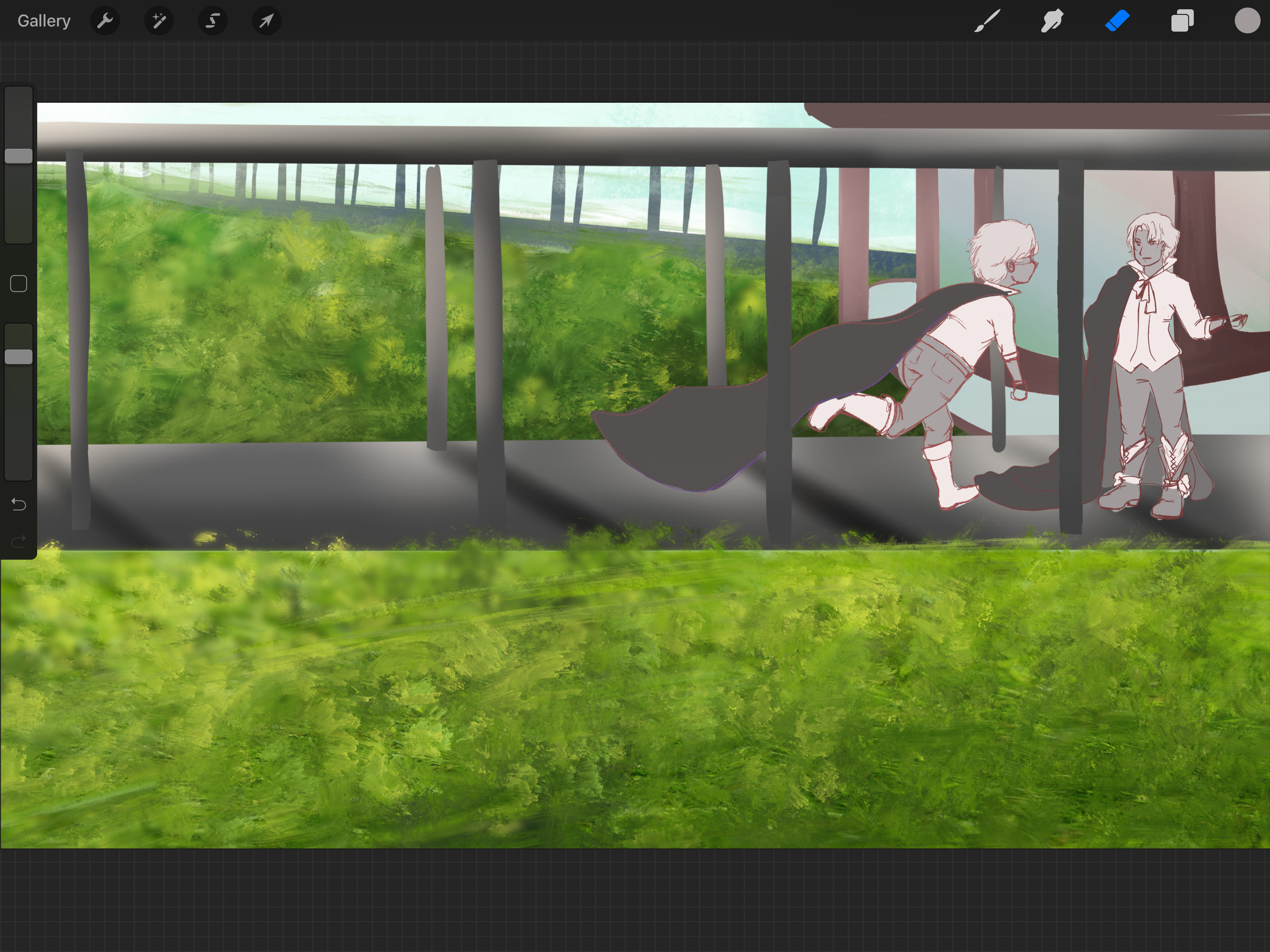Open the Layers panel

(1182, 20)
